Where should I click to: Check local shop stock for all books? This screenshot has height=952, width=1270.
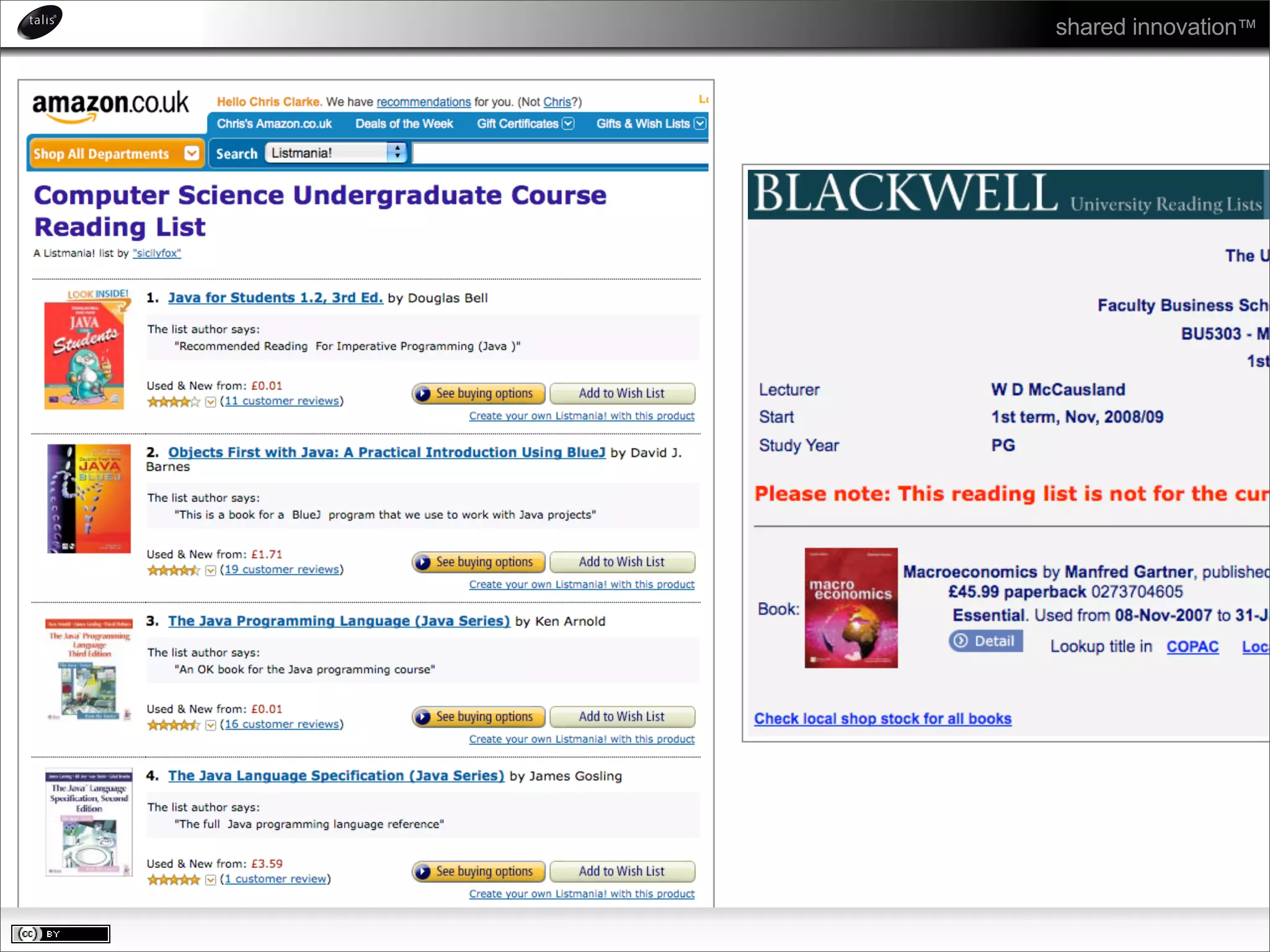coord(882,718)
